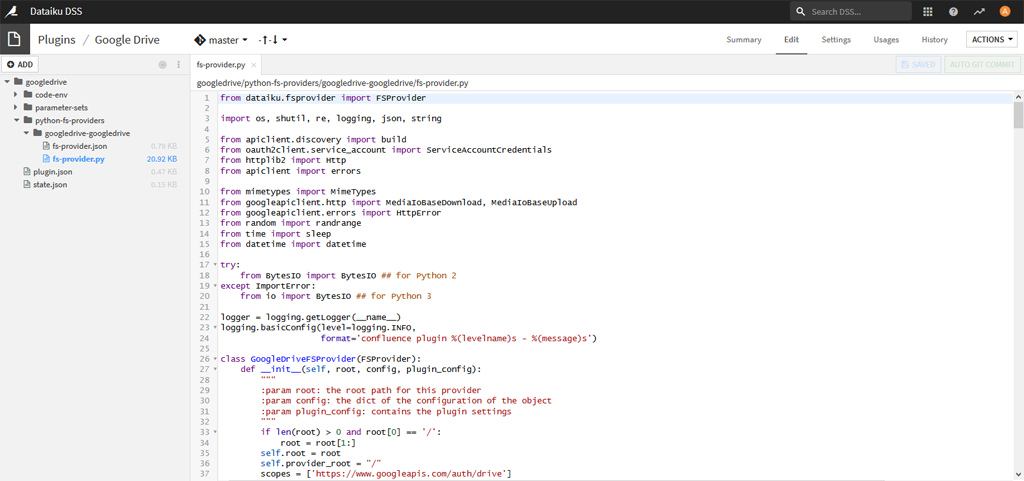Select fs-provider.py in the tree

pyautogui.click(x=79, y=159)
